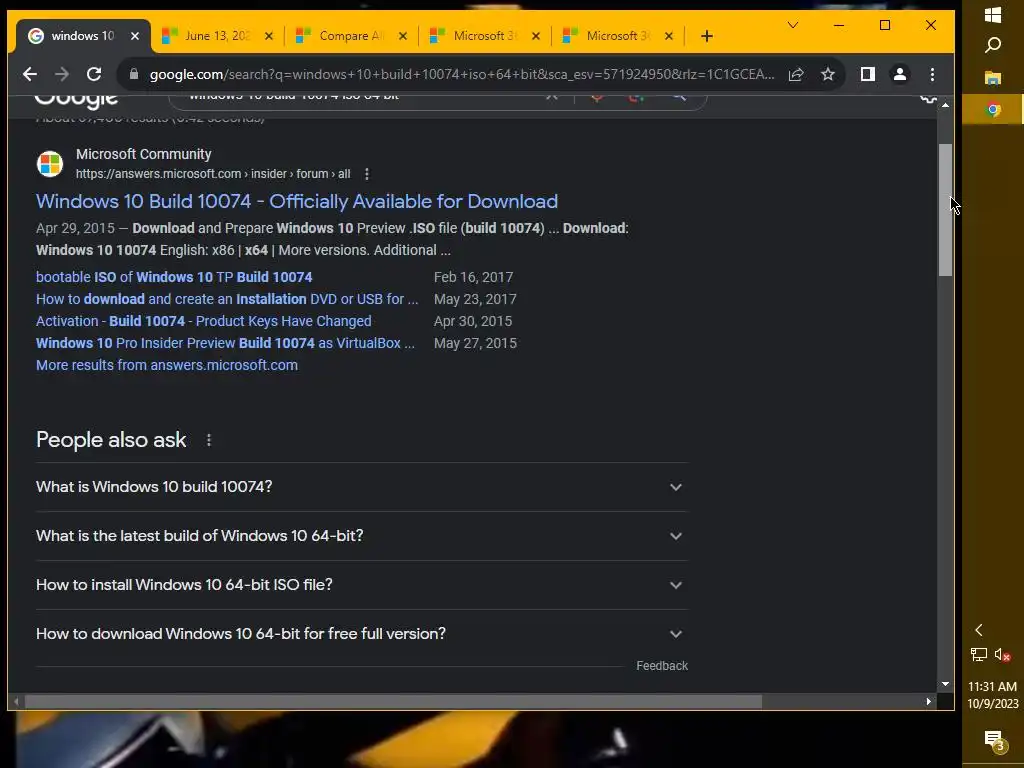Viewport: 1024px width, 768px height.
Task: Click 'More results from answers.microsoft.com'
Action: [x=167, y=365]
